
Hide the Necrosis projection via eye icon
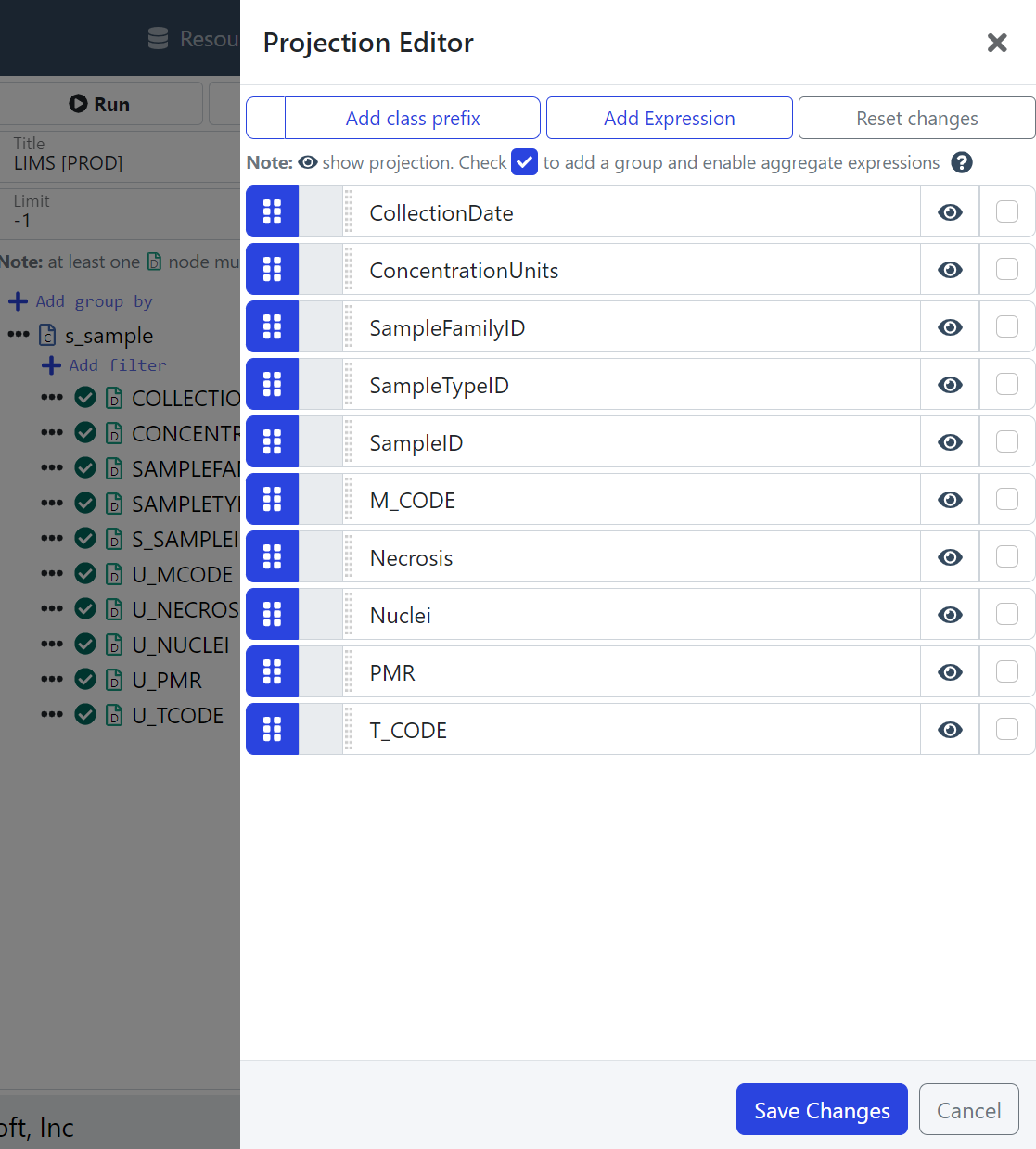point(950,557)
